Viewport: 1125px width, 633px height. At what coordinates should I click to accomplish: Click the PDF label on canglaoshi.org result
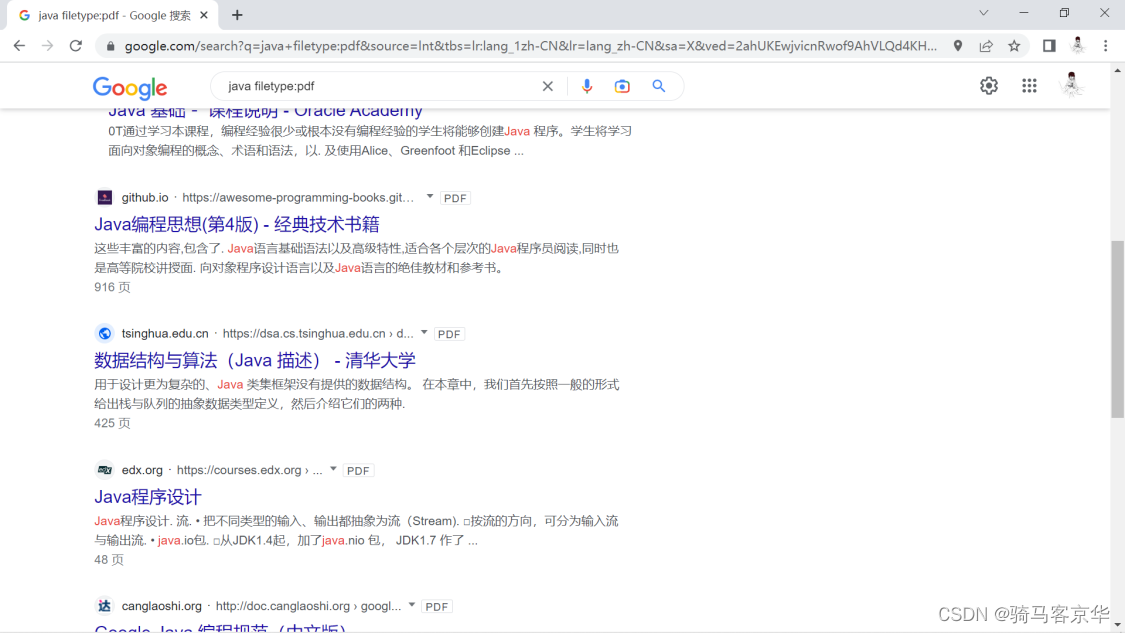[x=436, y=607]
